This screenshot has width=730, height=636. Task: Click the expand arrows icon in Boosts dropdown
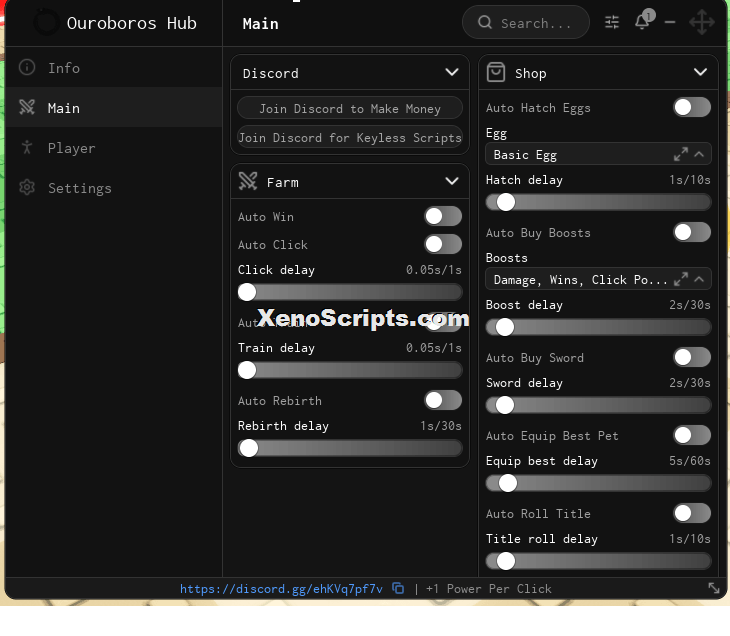pyautogui.click(x=681, y=279)
